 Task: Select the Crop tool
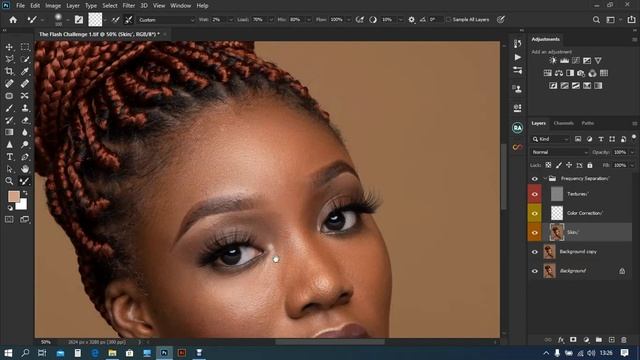(x=9, y=71)
